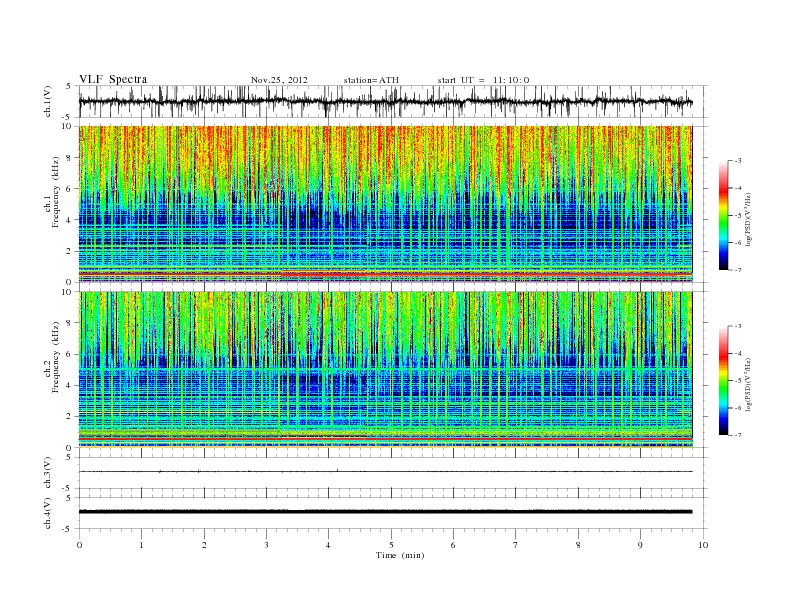Click time axis tick label "8"

578,545
